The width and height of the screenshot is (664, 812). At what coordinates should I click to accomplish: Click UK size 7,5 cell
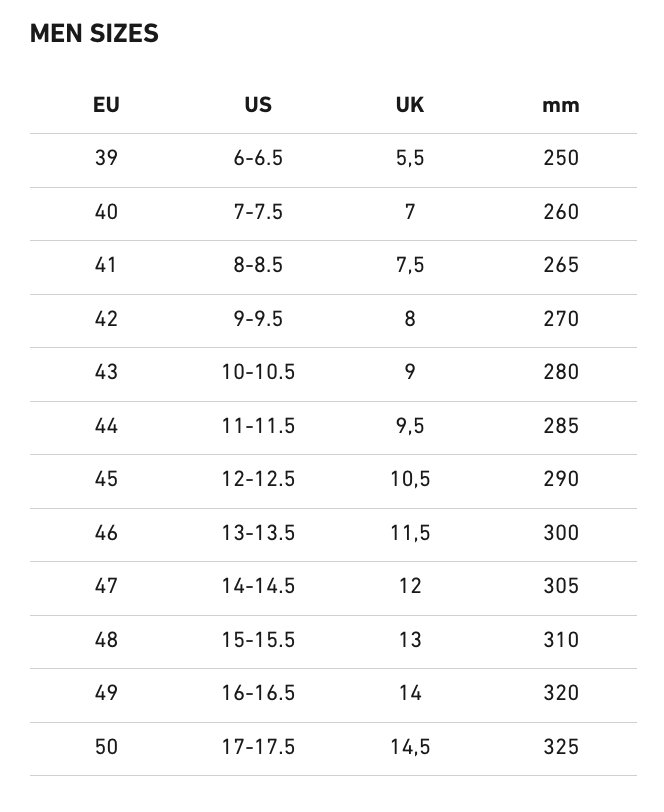point(410,265)
